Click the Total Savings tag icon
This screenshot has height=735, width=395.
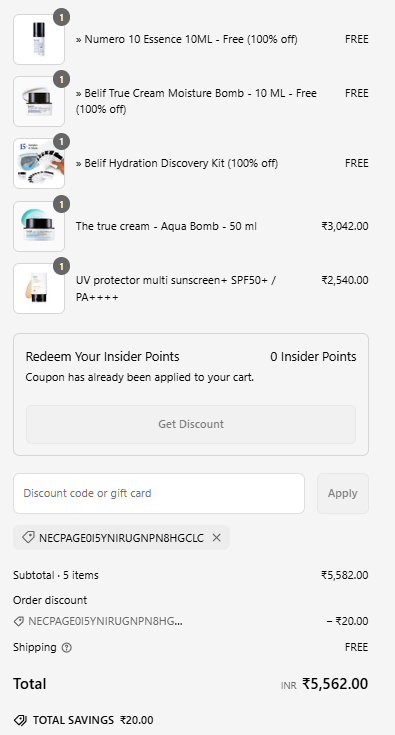click(x=20, y=720)
